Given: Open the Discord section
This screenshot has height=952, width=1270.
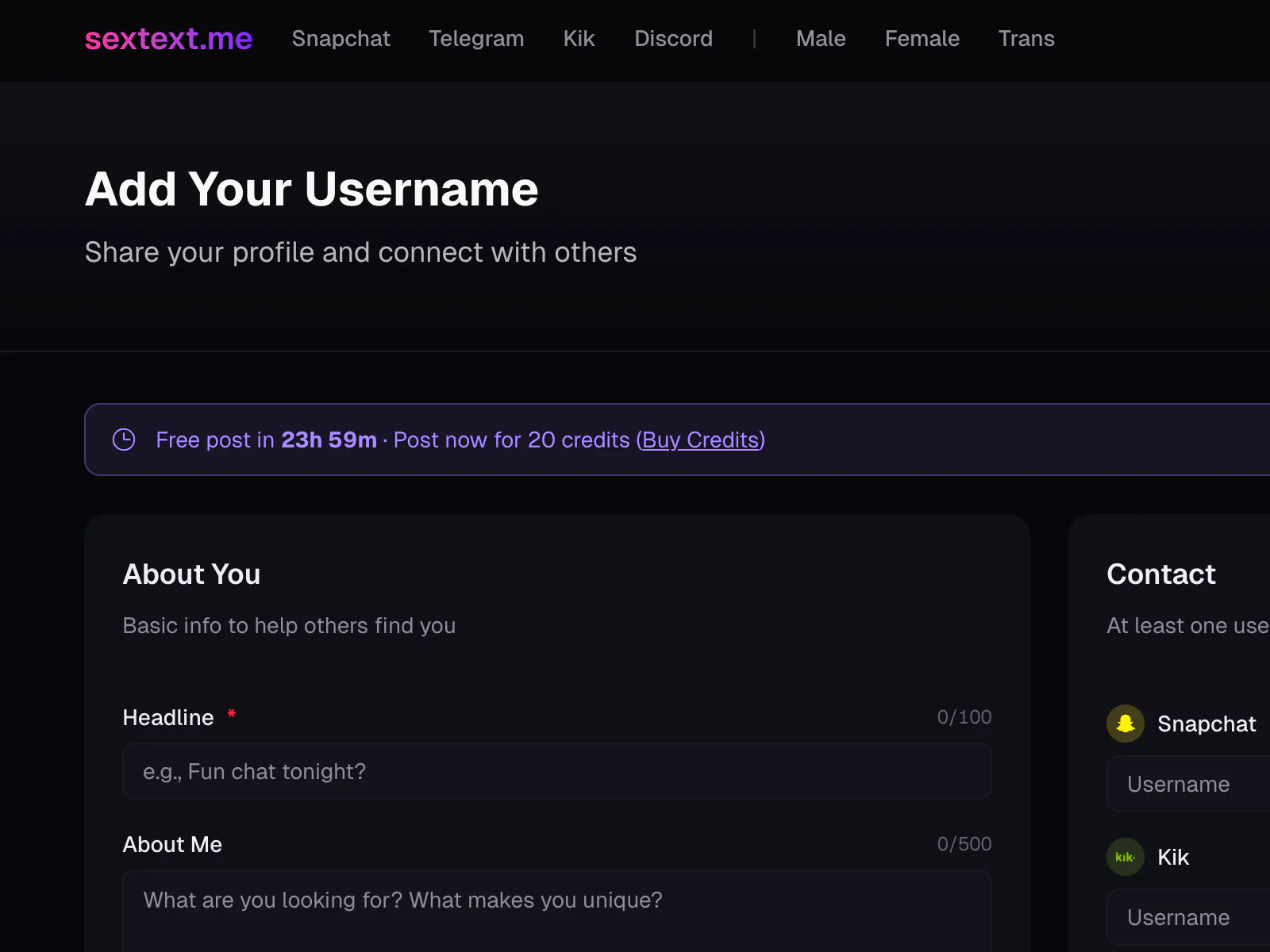Looking at the screenshot, I should tap(673, 39).
